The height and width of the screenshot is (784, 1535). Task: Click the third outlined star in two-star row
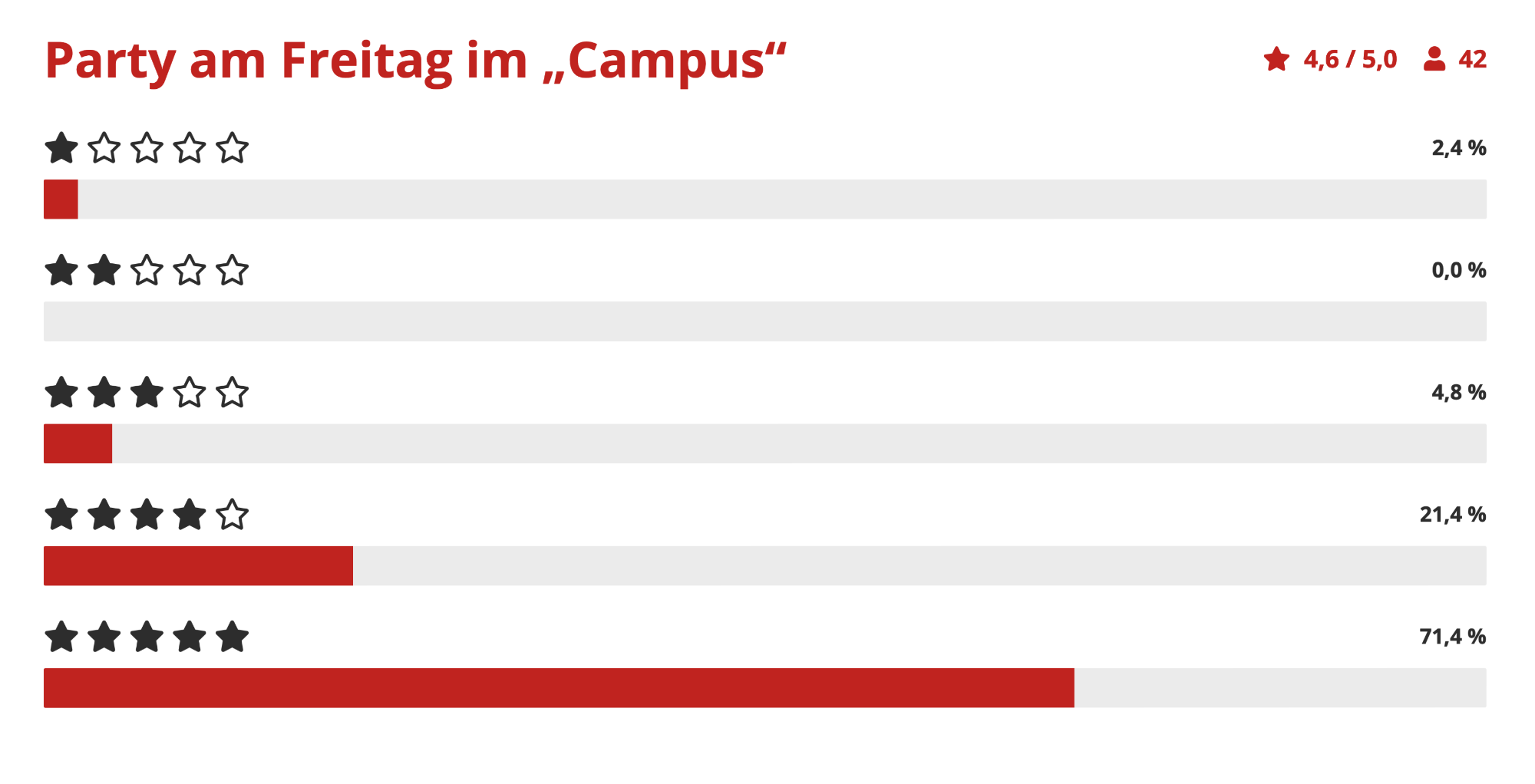(147, 270)
